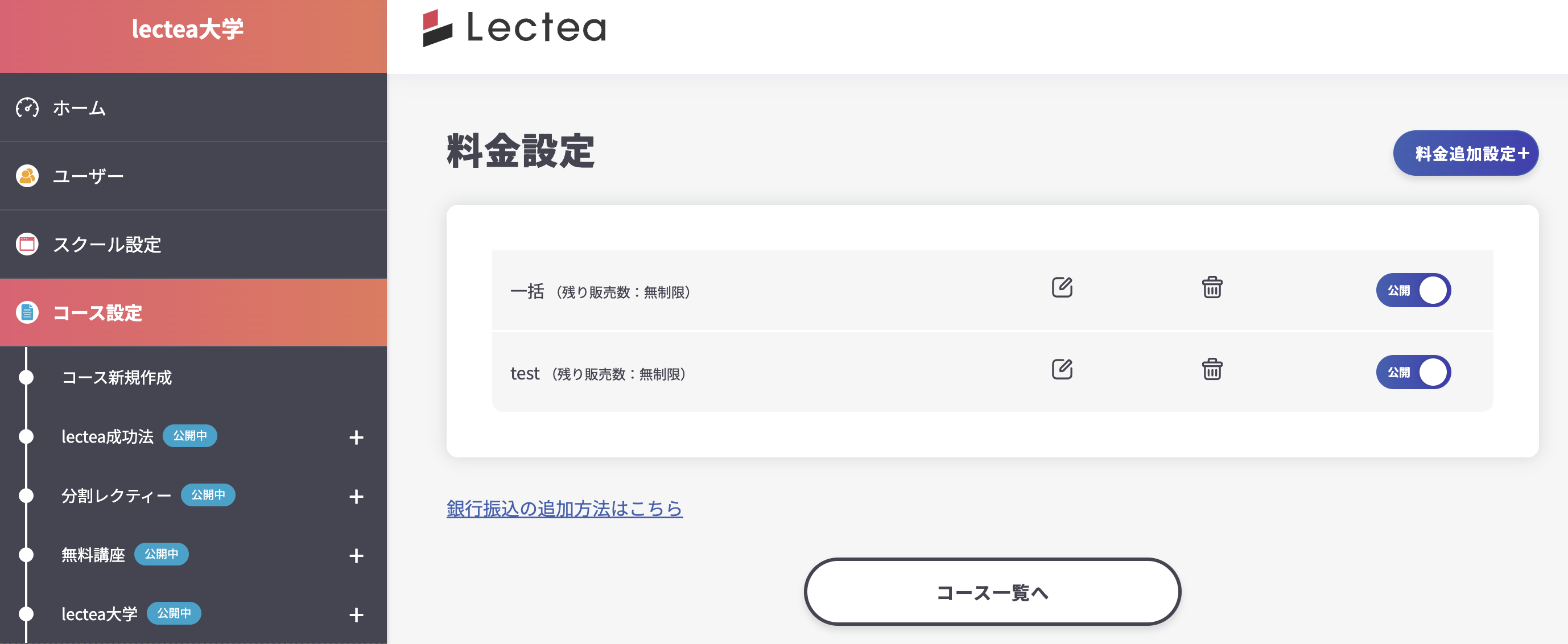
Task: Click the 料金追加設定＋ button
Action: pos(1466,154)
